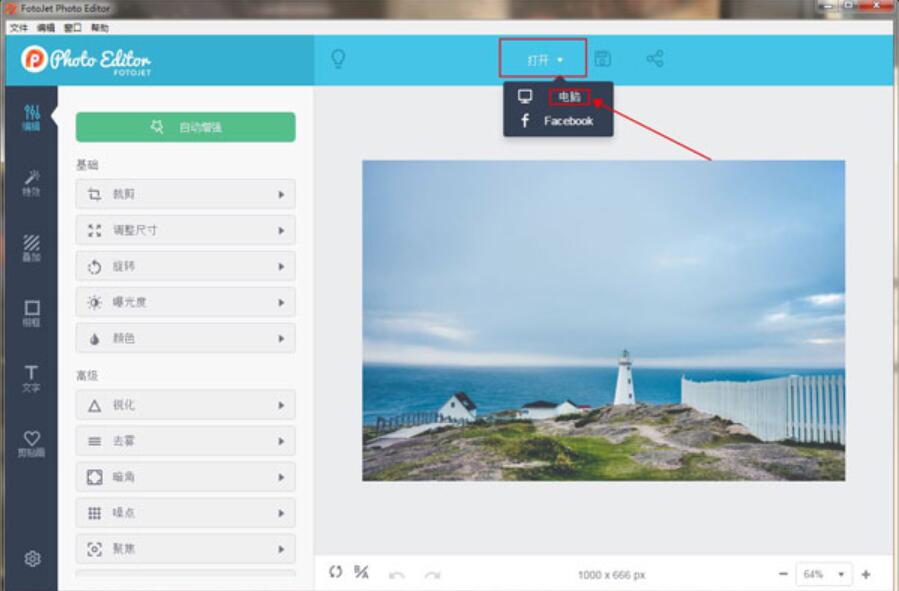This screenshot has width=899, height=591.
Task: Click the Save icon beside 打开 button
Action: (602, 58)
